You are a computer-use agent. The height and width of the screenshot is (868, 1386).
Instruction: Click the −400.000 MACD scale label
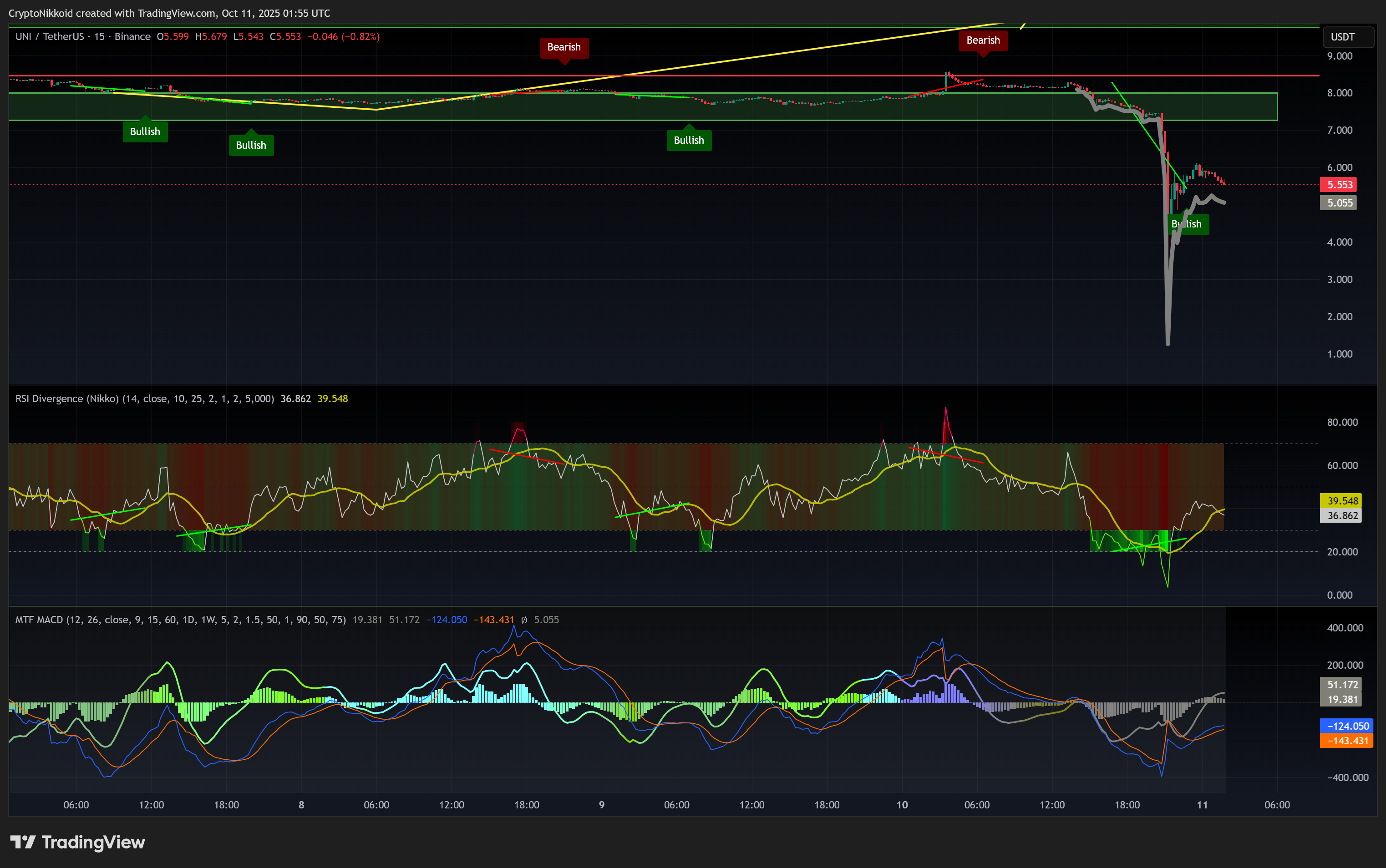click(1347, 777)
